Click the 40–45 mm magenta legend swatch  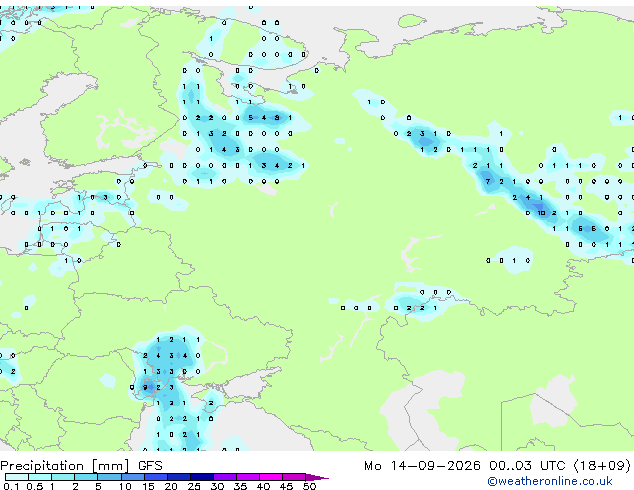click(271, 477)
